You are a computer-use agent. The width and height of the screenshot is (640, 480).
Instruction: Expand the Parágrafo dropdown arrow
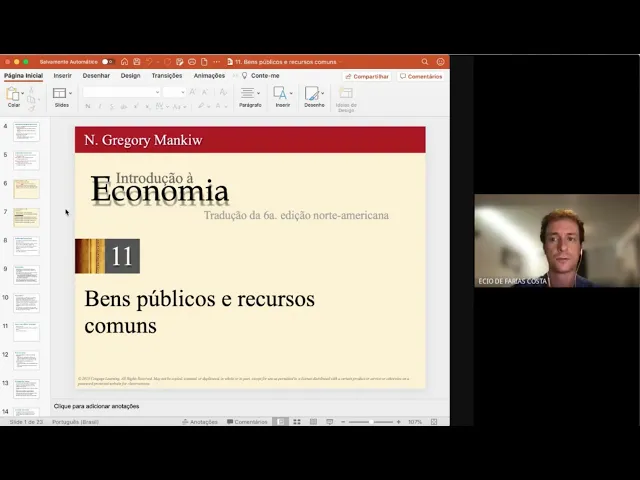point(258,93)
